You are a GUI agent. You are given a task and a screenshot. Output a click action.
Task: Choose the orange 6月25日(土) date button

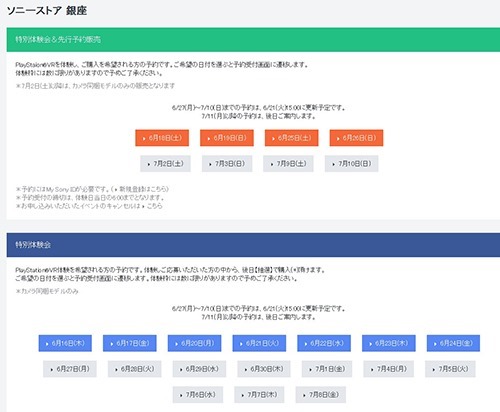click(x=291, y=138)
